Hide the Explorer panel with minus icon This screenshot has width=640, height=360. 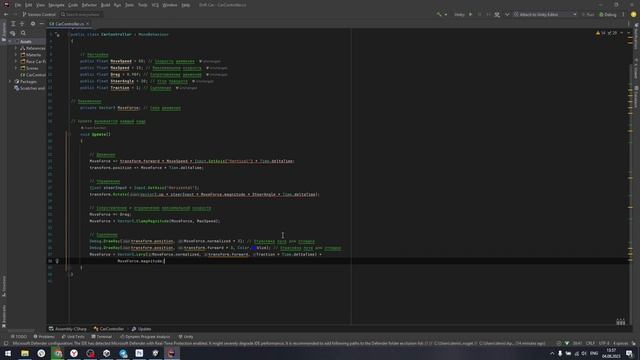point(41,24)
